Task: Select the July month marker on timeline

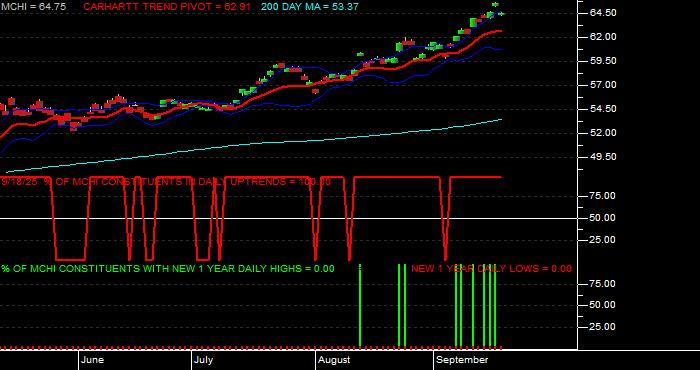Action: [204, 360]
